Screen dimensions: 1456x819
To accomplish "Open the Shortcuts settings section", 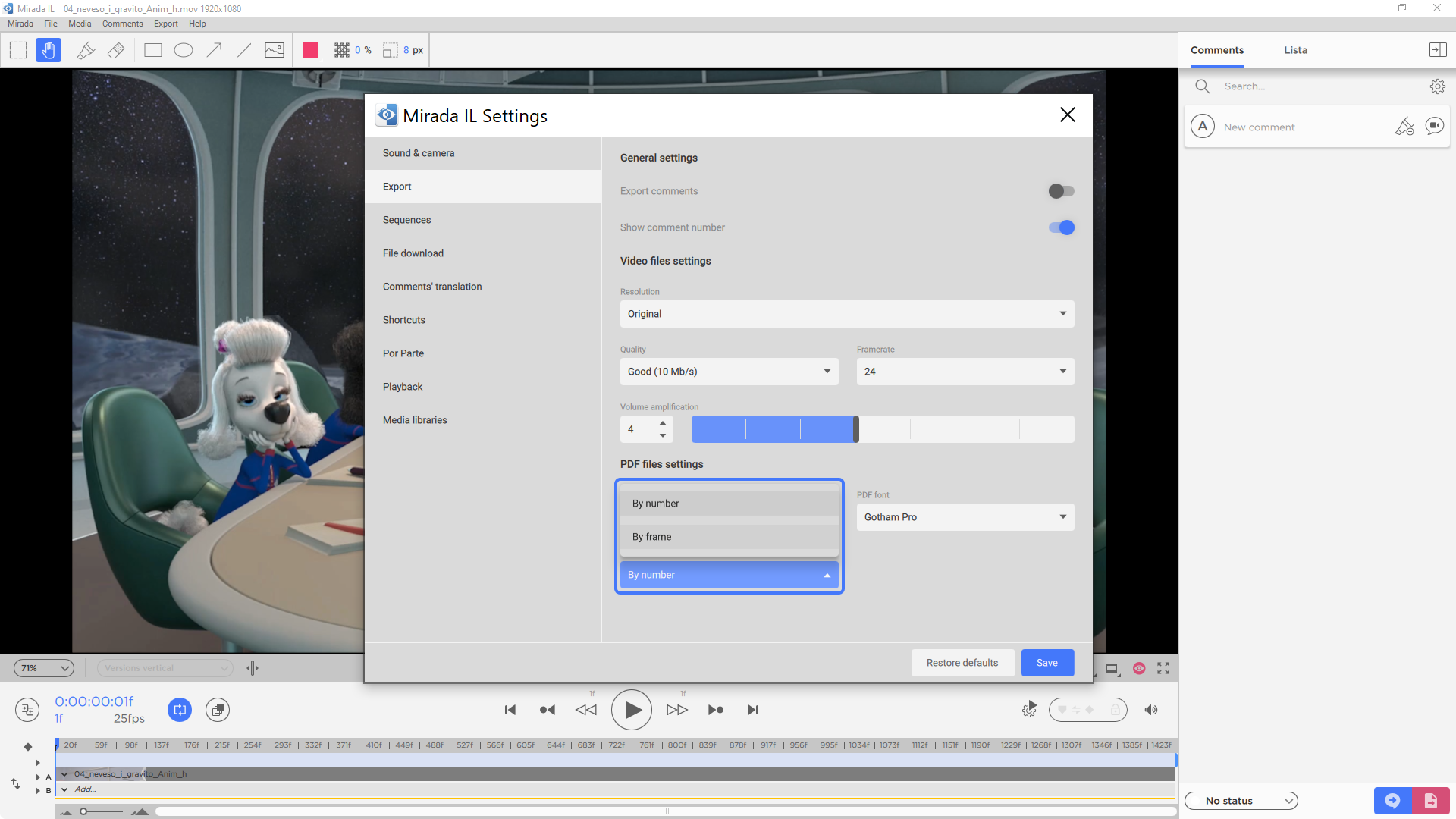I will coord(483,320).
